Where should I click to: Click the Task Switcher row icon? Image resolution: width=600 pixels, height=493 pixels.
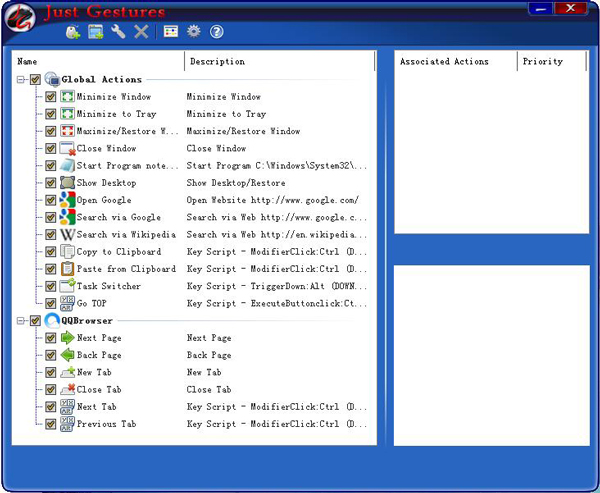tap(67, 286)
